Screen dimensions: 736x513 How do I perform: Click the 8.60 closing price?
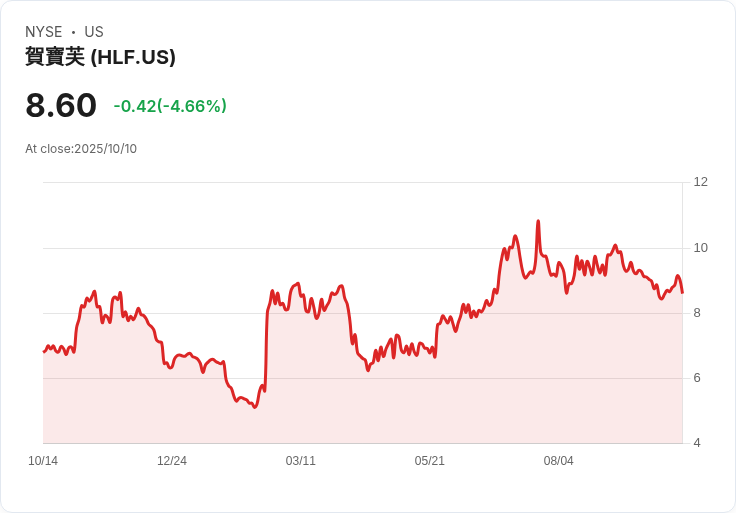tap(61, 105)
